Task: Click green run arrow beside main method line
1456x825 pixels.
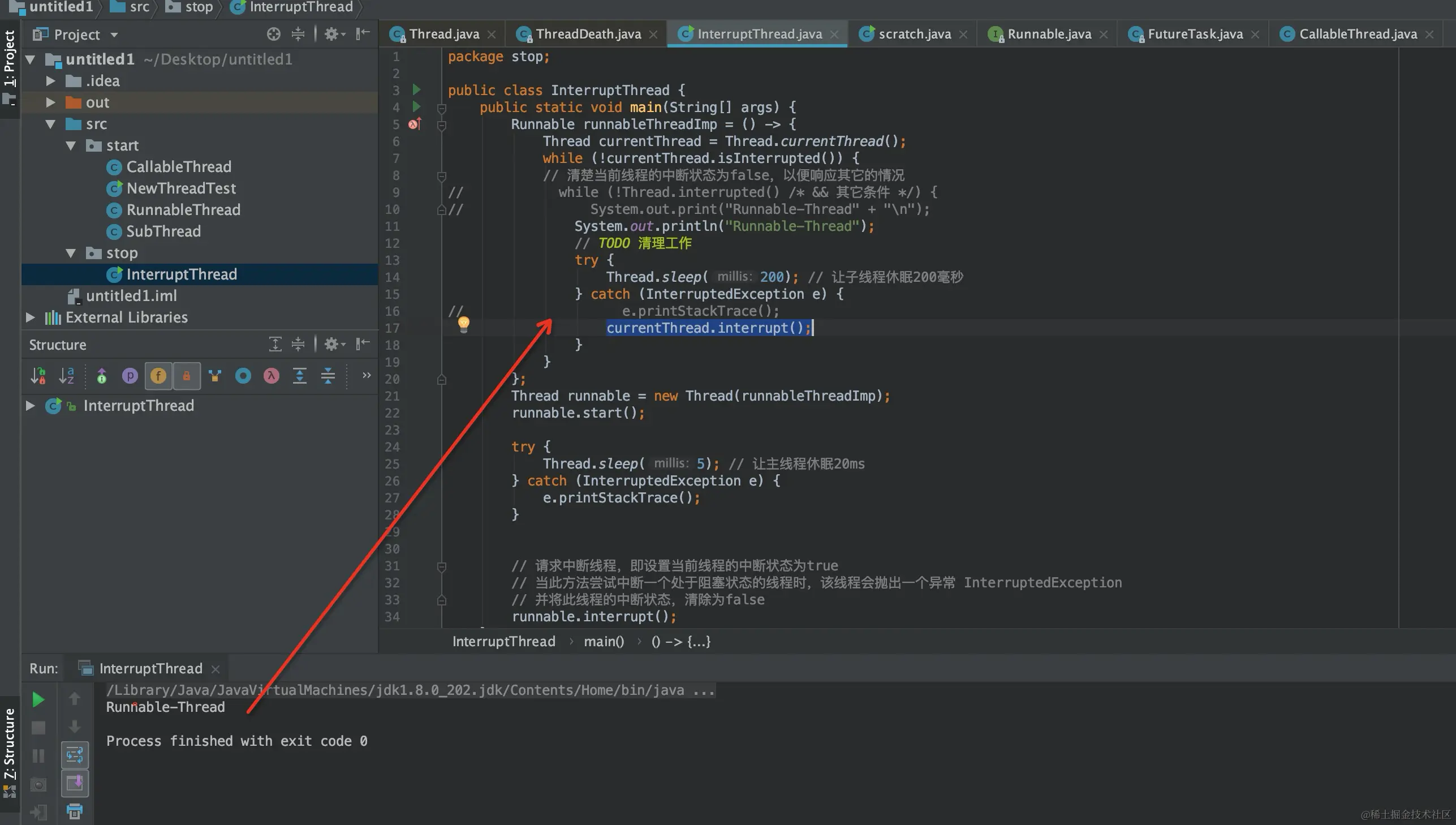Action: pos(416,106)
